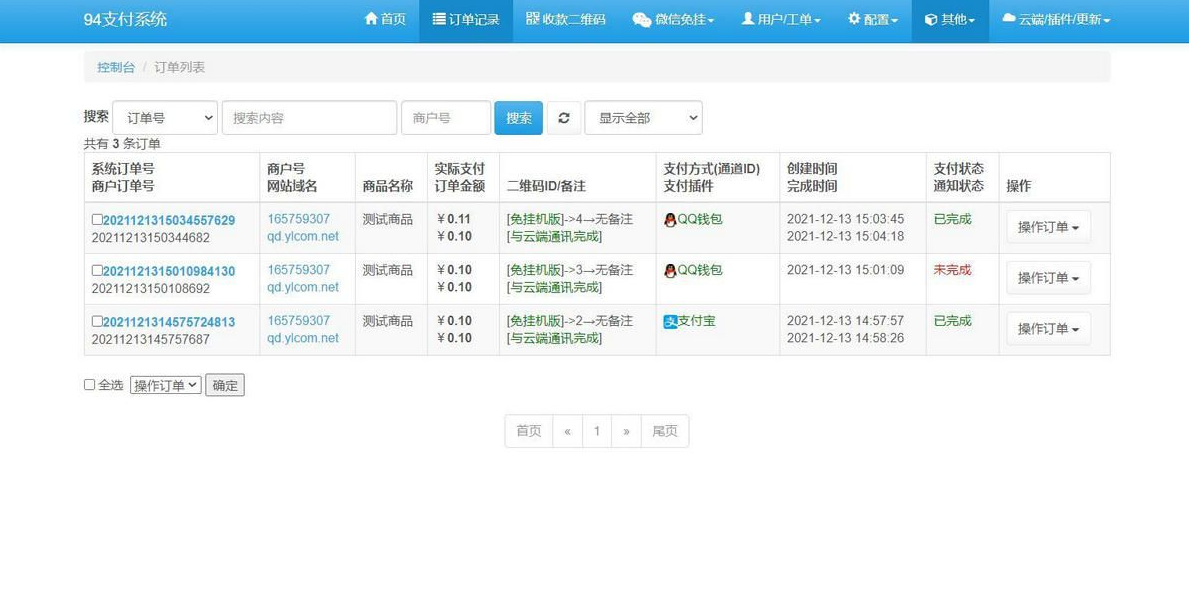Click the cube icon of 其他
This screenshot has width=1189, height=613.
930,20
